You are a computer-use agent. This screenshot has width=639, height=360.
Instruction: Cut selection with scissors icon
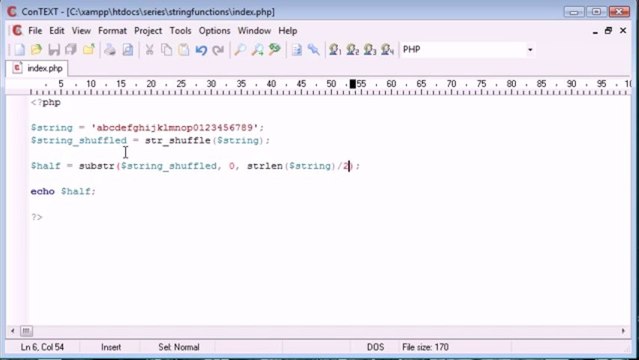tap(149, 50)
